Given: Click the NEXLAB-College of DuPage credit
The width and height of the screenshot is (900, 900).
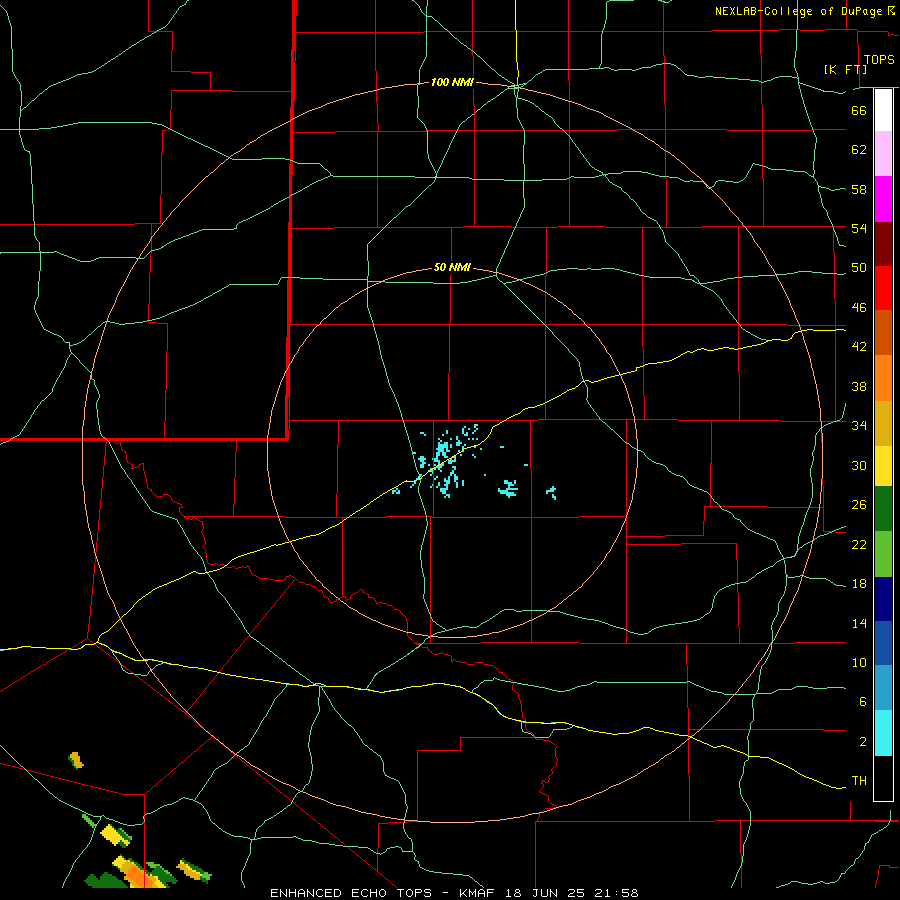Looking at the screenshot, I should point(798,11).
